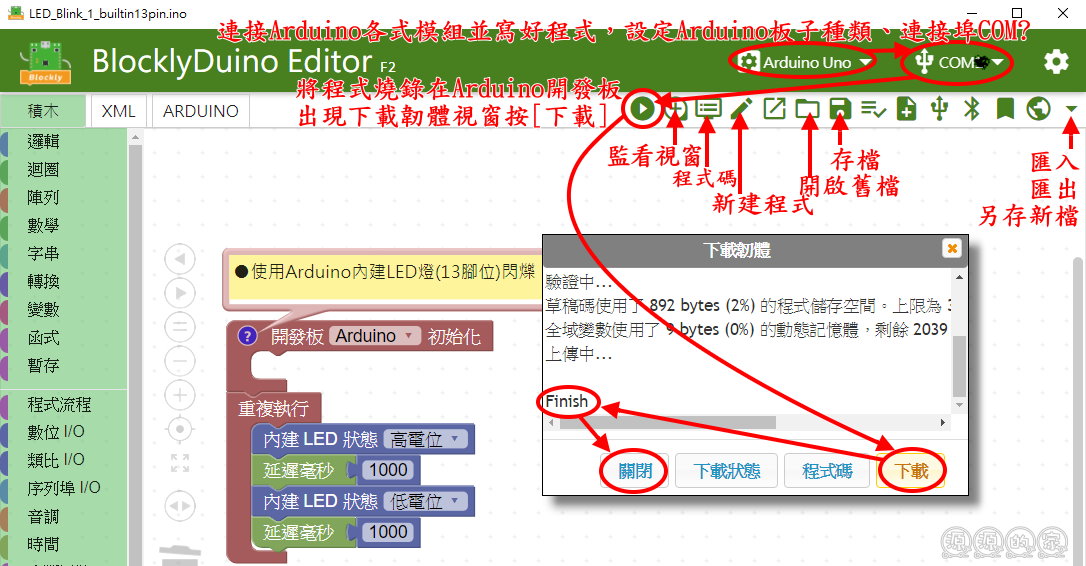This screenshot has width=1086, height=566.
Task: Click the checklist lines icon in toolbar
Action: tap(873, 109)
